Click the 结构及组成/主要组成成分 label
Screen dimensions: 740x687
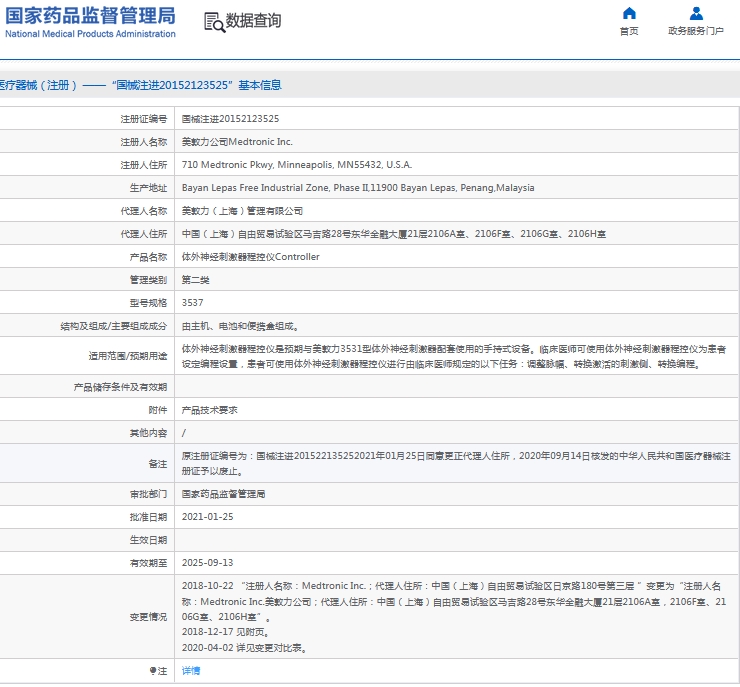114,326
